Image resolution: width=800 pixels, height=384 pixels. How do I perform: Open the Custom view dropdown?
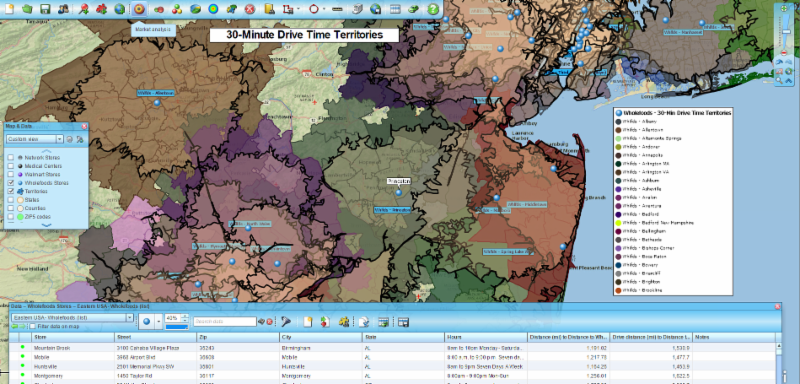tap(34, 139)
